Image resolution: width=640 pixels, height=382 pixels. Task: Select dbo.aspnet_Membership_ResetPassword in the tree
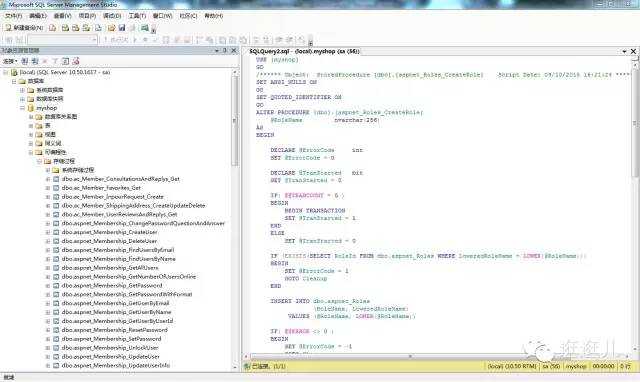tap(114, 330)
